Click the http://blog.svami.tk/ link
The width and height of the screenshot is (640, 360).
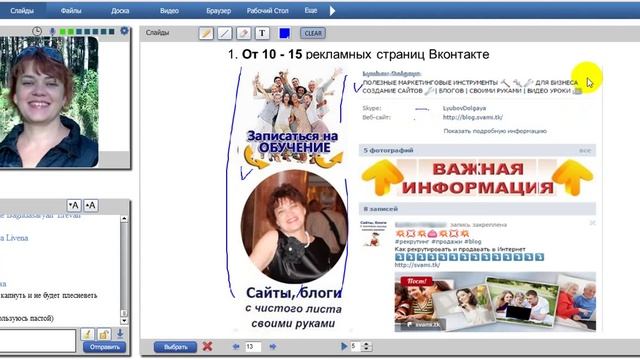473,117
